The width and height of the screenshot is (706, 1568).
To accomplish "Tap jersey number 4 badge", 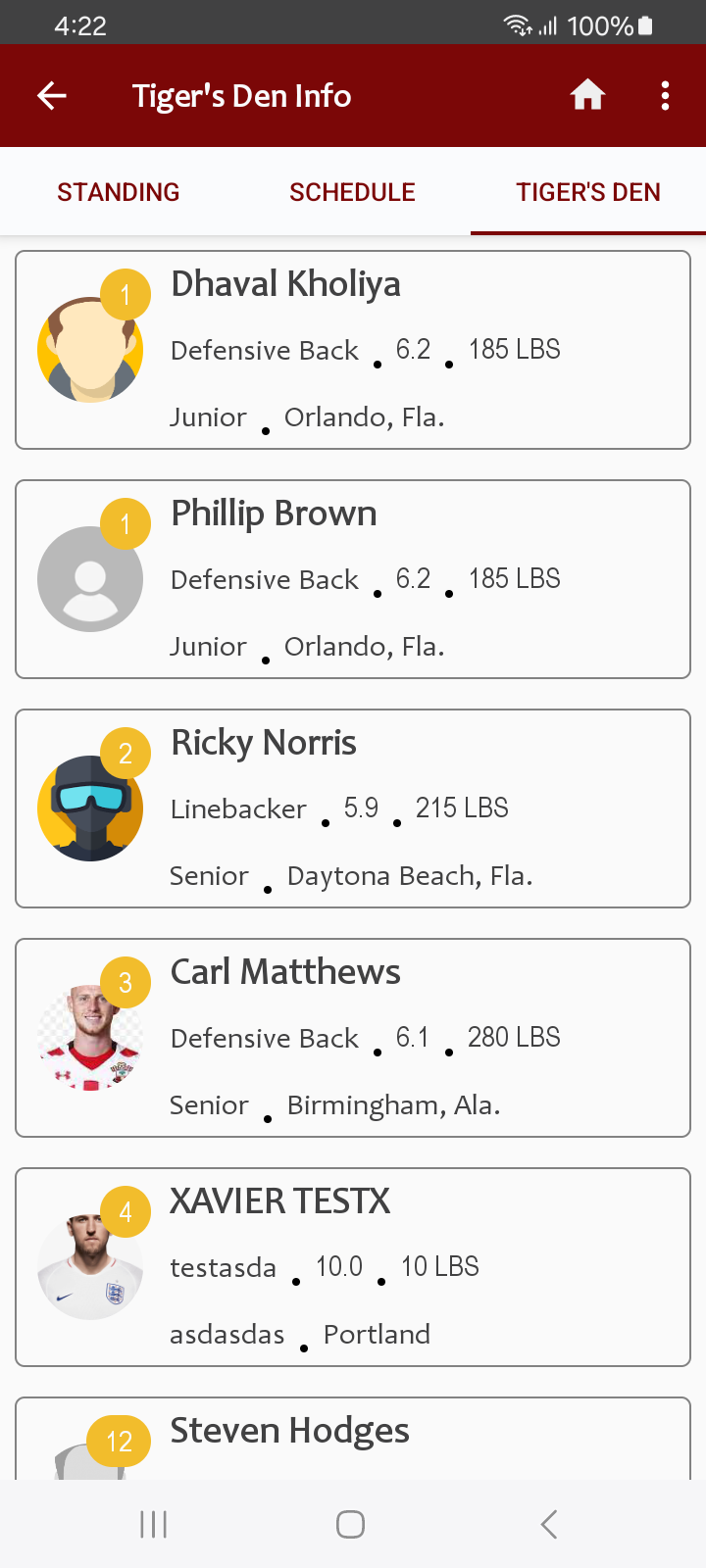I will click(126, 1212).
